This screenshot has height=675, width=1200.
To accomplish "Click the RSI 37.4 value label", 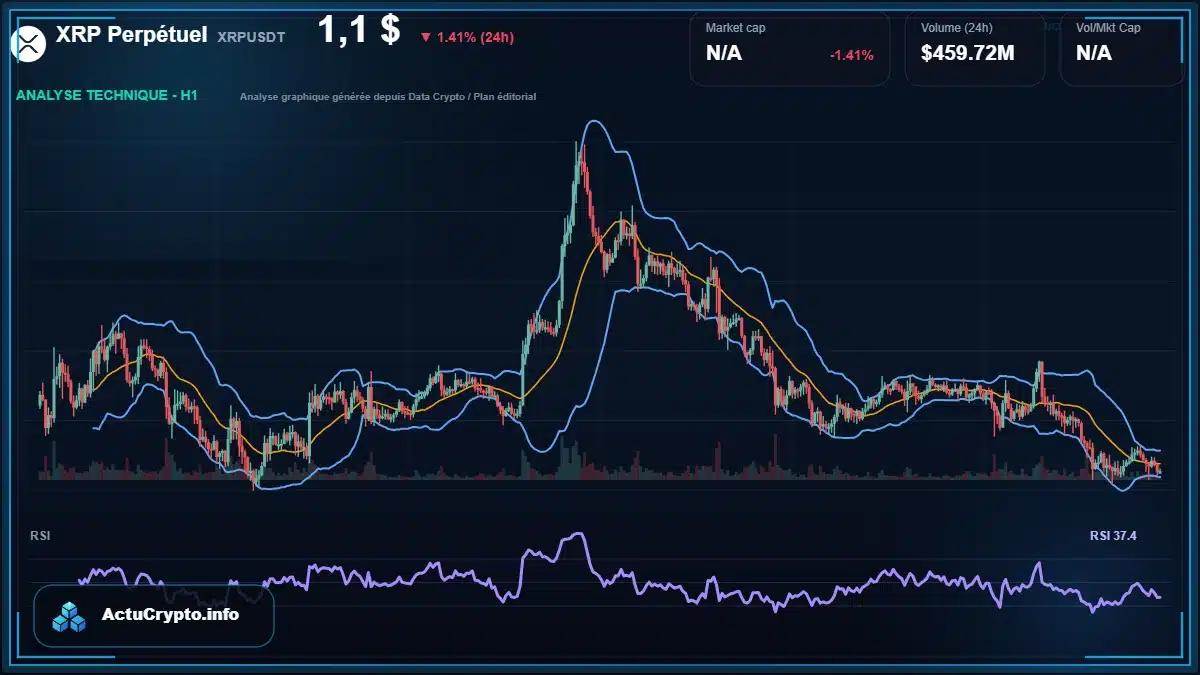I will pyautogui.click(x=1113, y=536).
